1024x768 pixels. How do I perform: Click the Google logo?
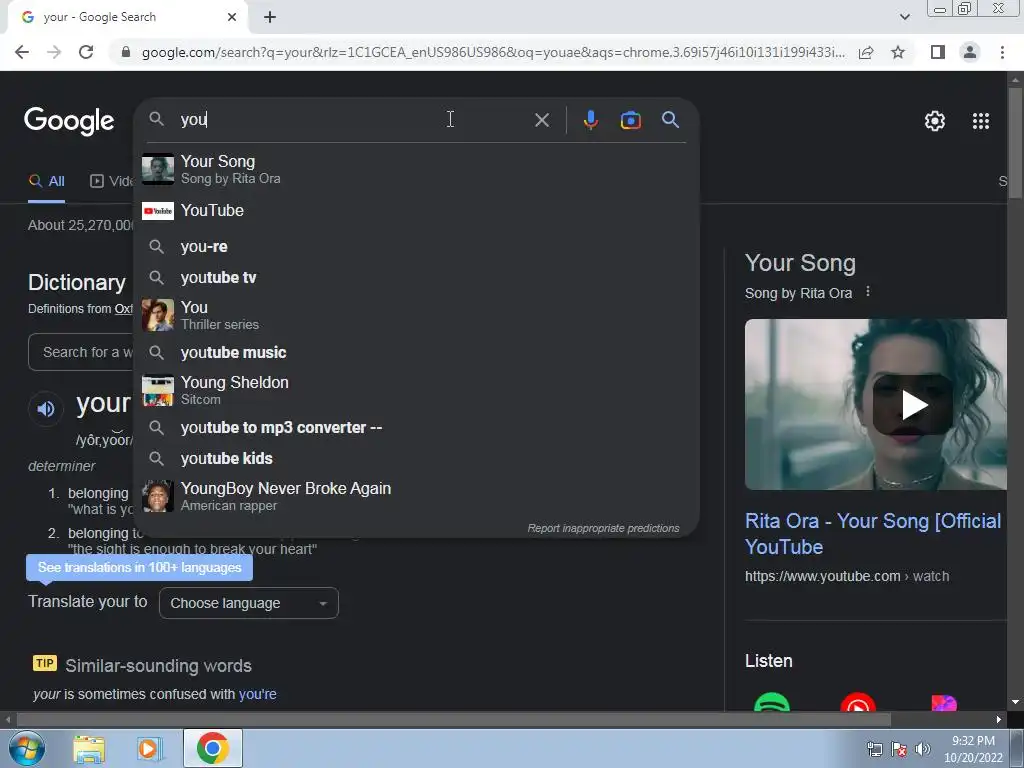pyautogui.click(x=69, y=121)
